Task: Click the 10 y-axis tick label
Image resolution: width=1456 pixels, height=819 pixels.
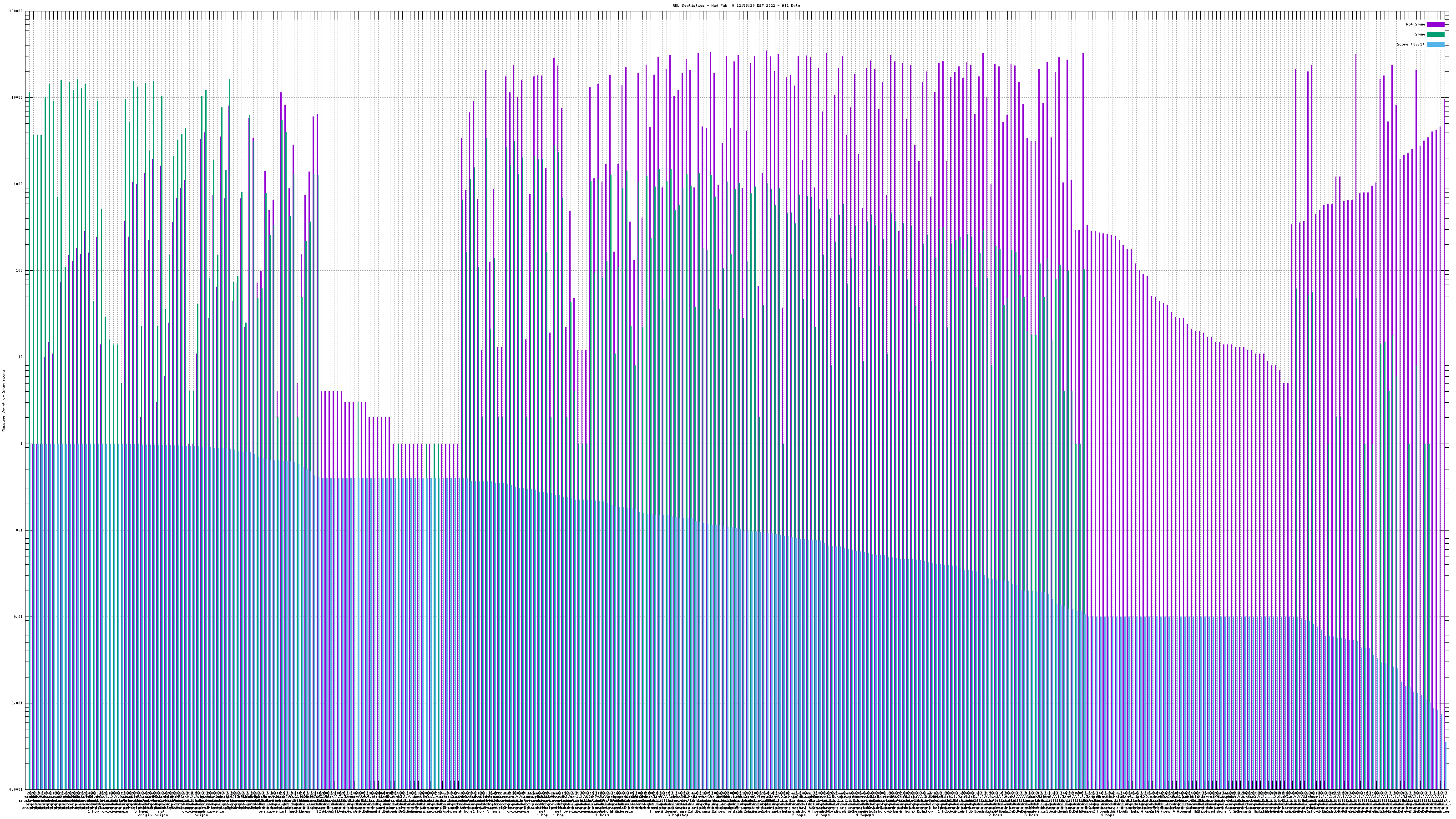Action: tap(20, 357)
